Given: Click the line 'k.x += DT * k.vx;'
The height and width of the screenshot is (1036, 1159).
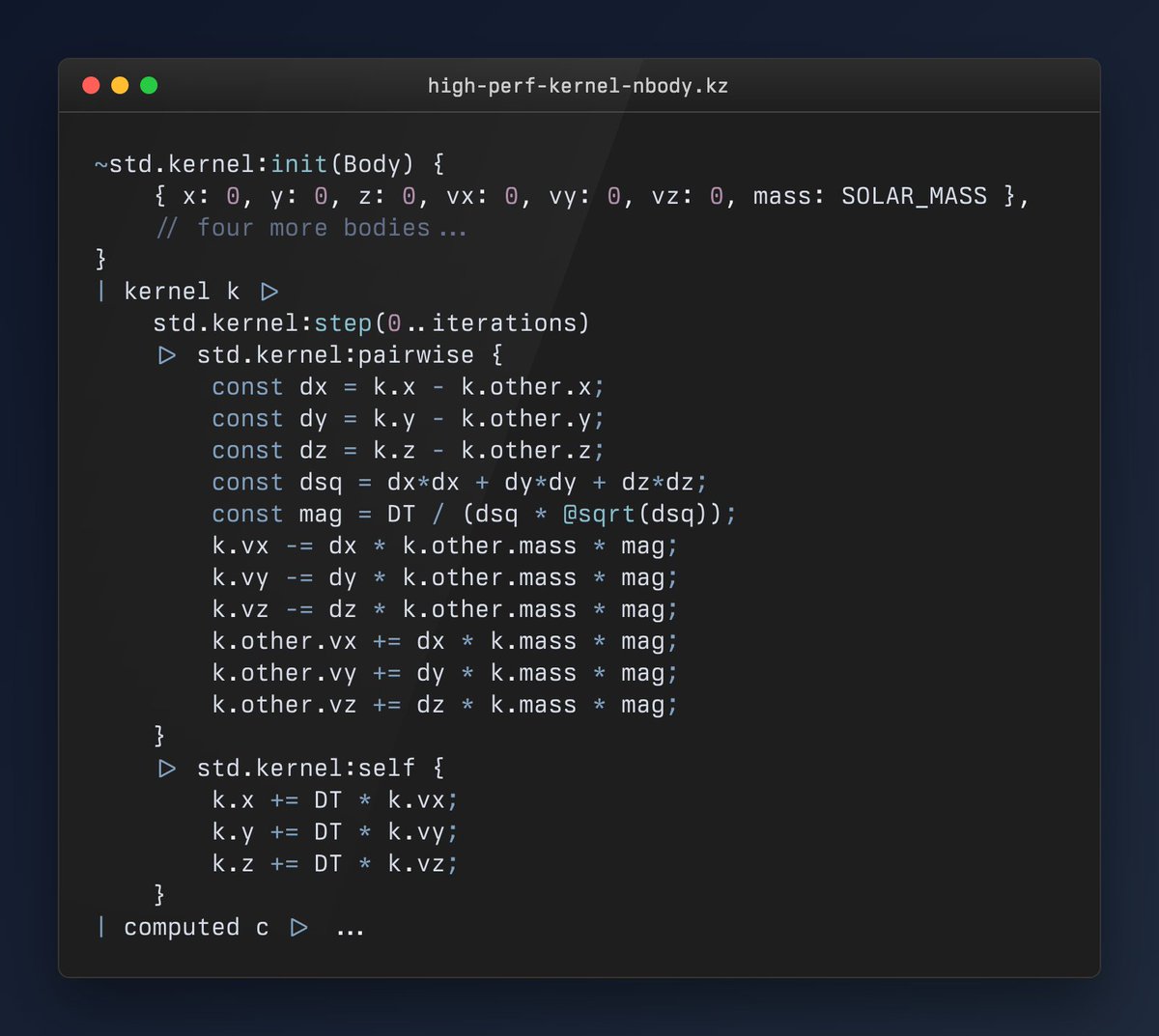Looking at the screenshot, I should coord(335,800).
